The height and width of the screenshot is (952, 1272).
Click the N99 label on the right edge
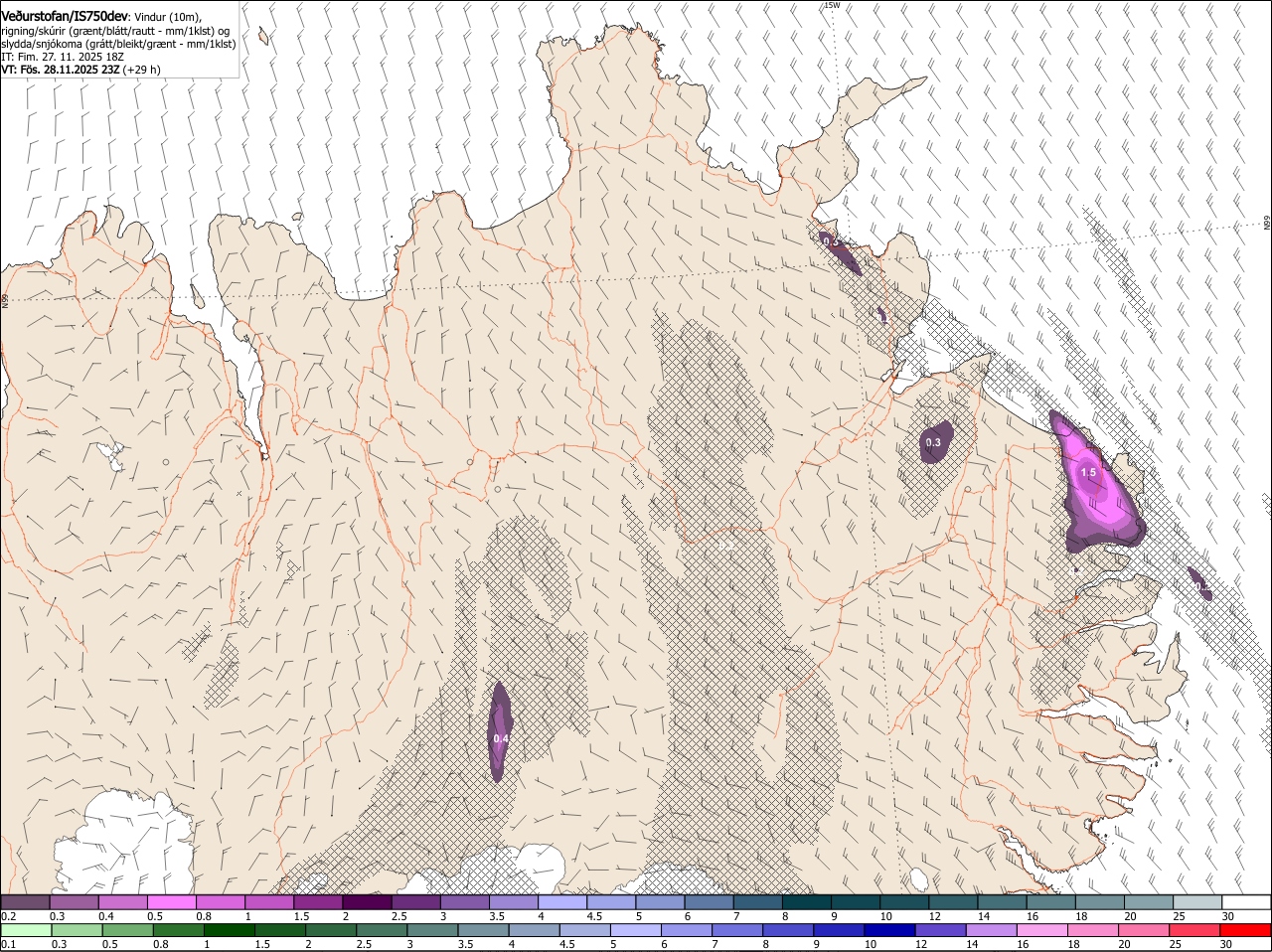coord(1267,224)
